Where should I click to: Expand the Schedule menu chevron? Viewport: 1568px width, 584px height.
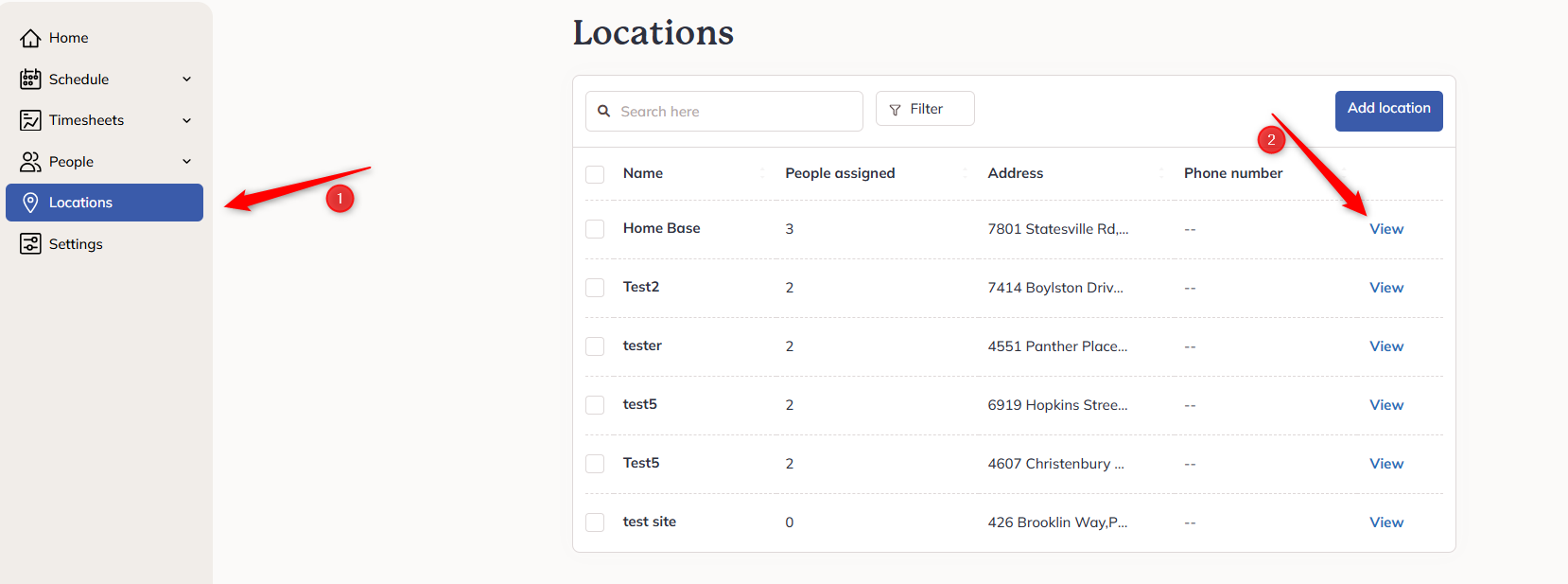(186, 80)
